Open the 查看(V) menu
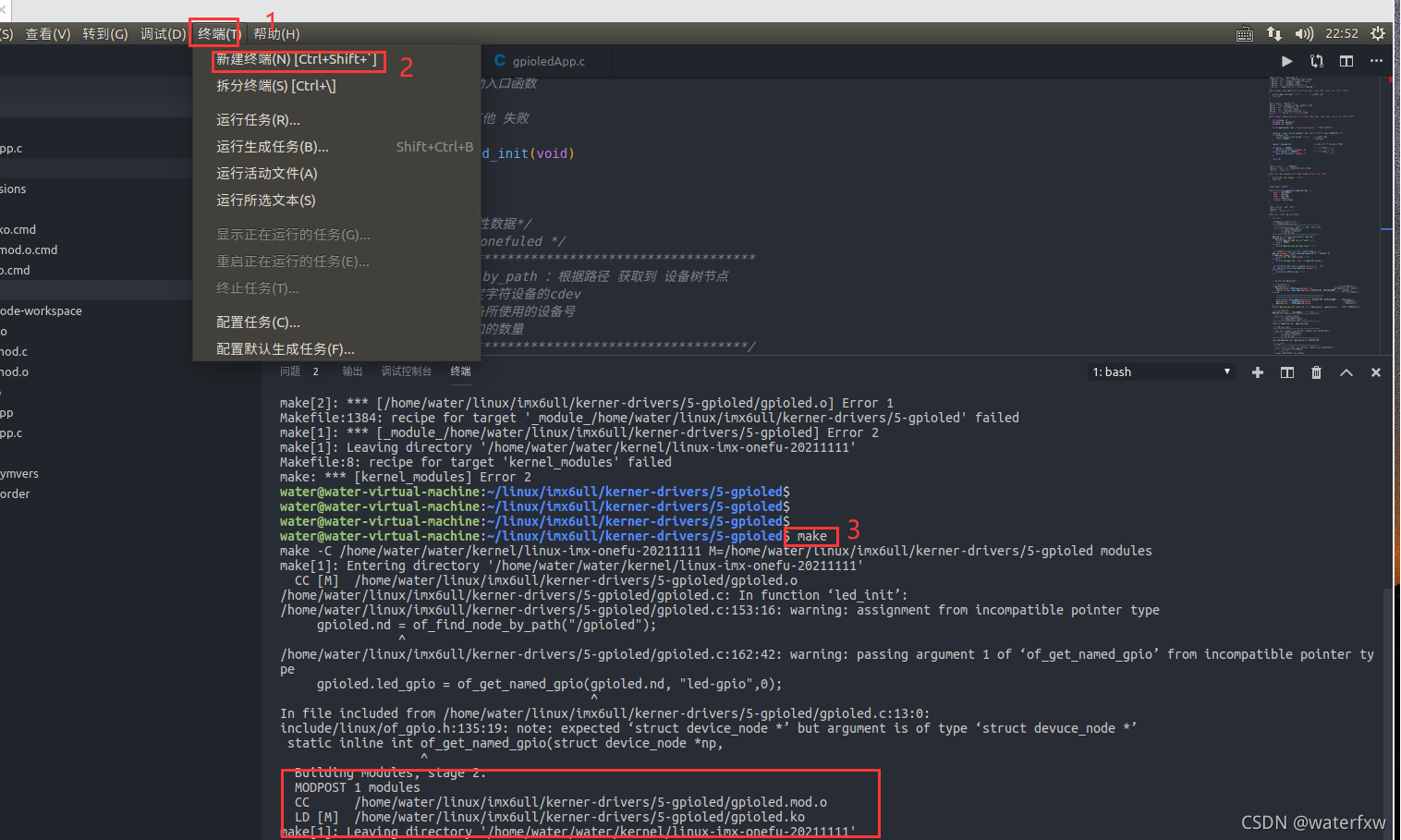Image resolution: width=1401 pixels, height=840 pixels. tap(47, 34)
